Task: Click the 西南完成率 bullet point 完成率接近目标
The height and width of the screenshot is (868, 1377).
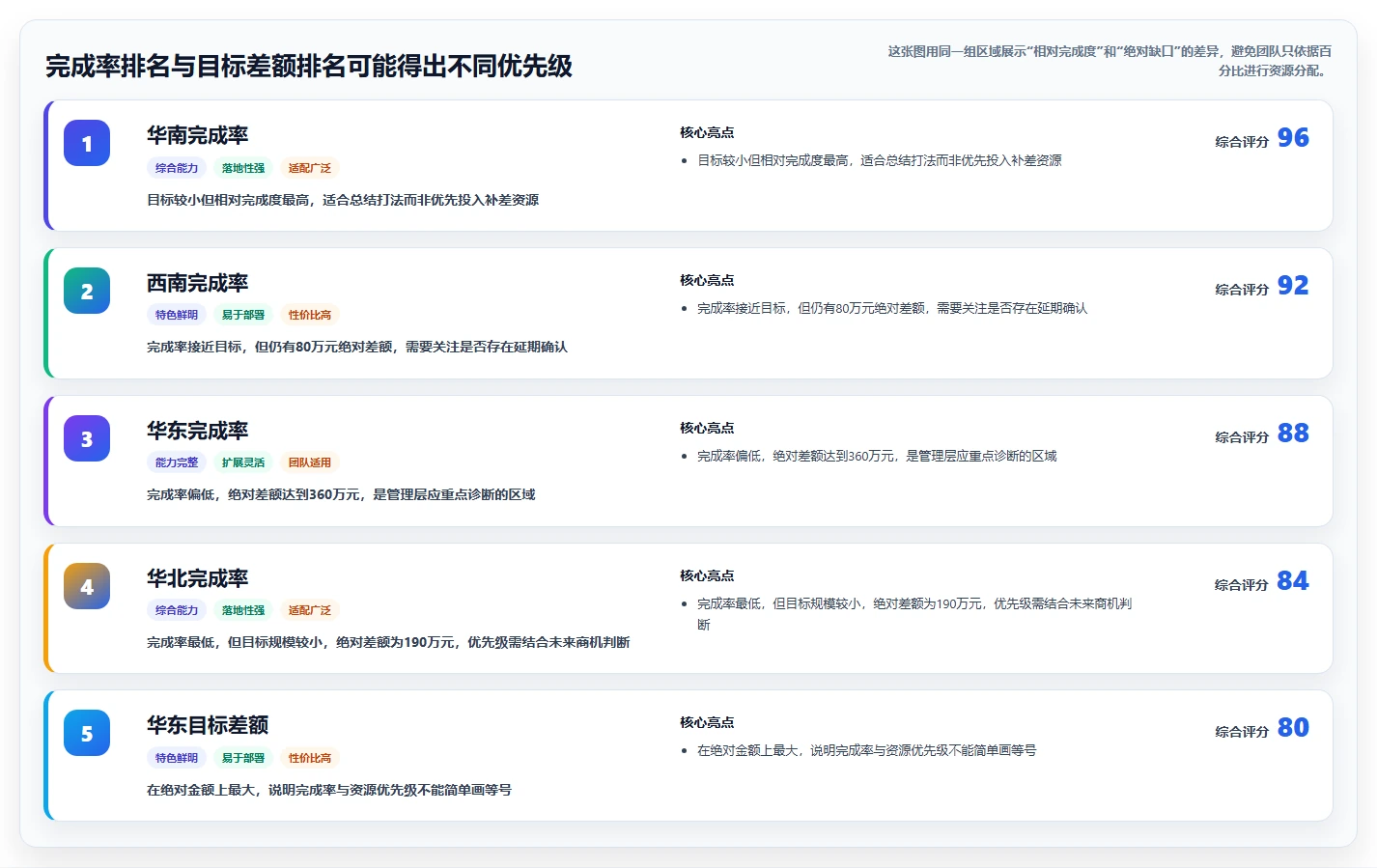Action: pos(892,309)
